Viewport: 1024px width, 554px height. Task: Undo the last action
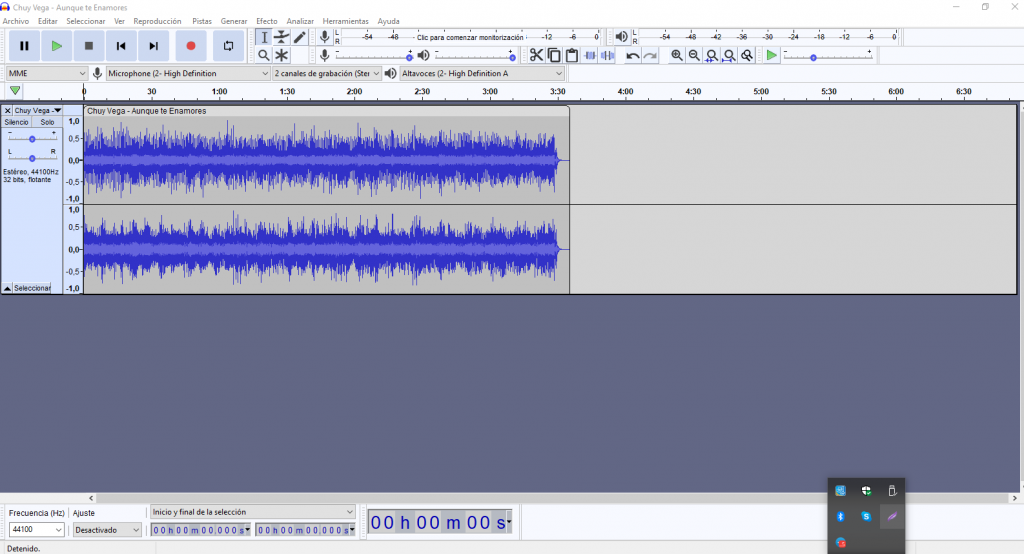click(x=632, y=55)
